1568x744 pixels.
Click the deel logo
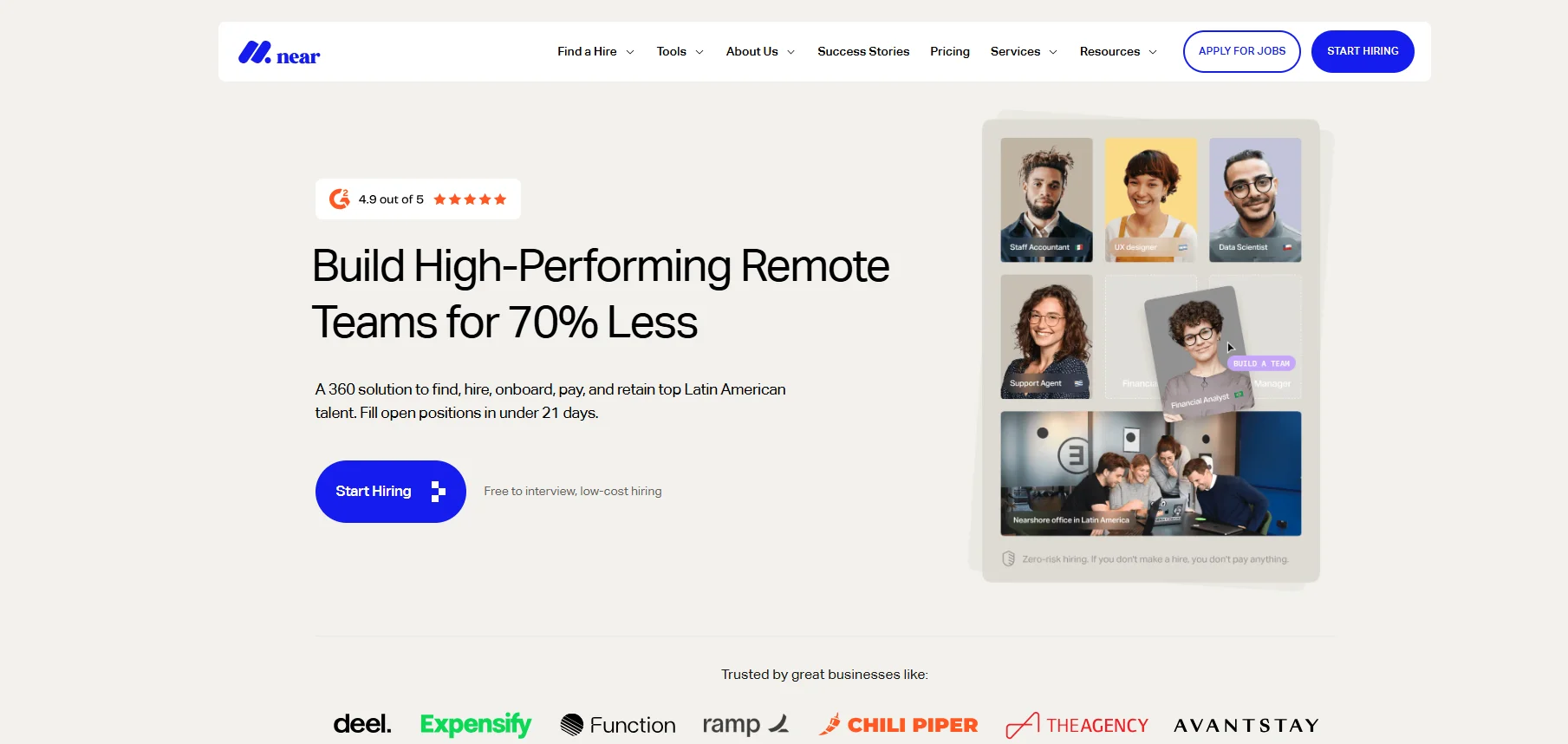point(362,724)
